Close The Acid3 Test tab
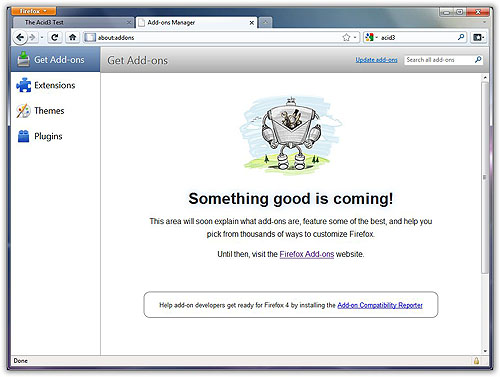The height and width of the screenshot is (377, 500). (129, 23)
